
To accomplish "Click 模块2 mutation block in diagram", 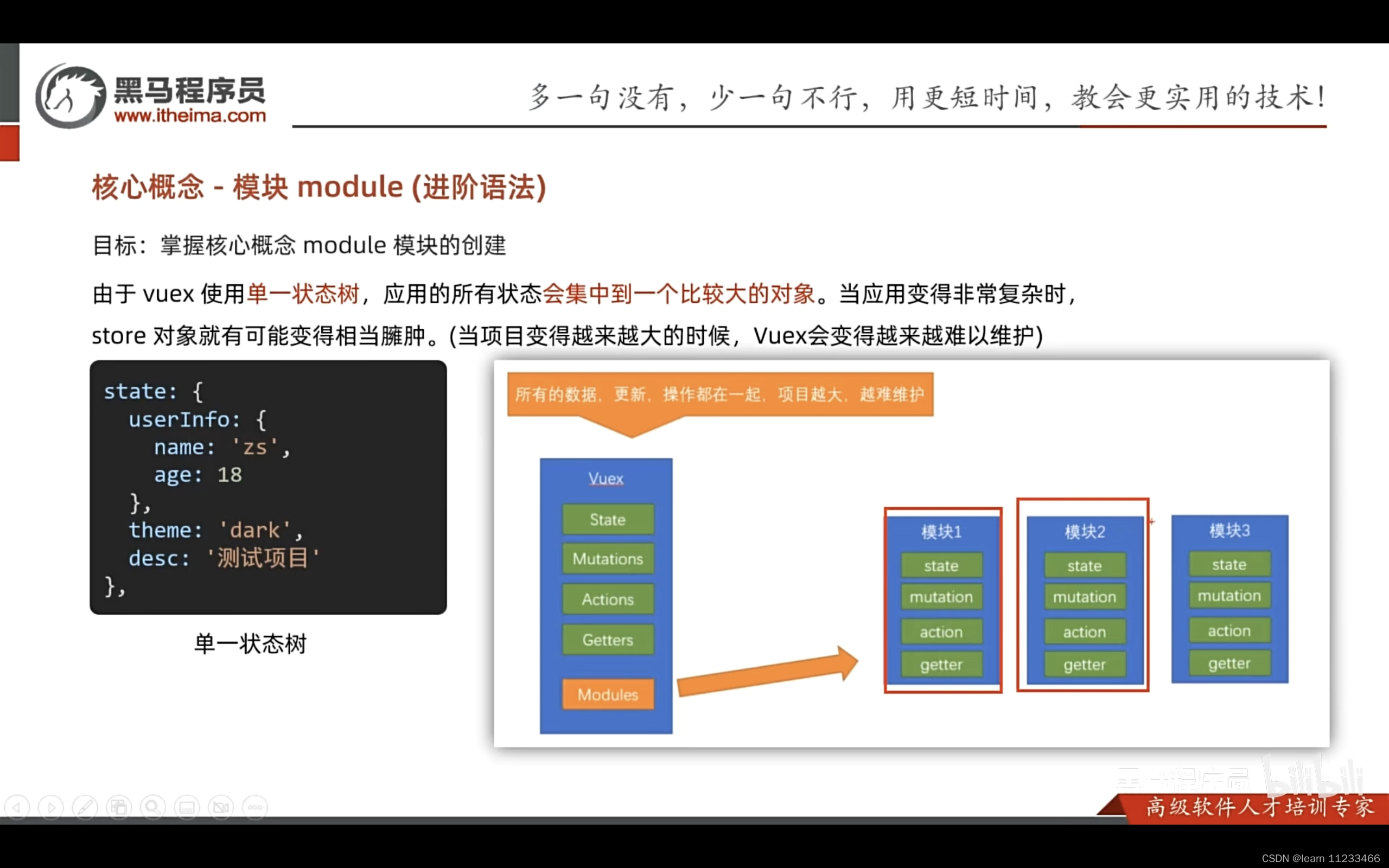I will pos(1084,597).
